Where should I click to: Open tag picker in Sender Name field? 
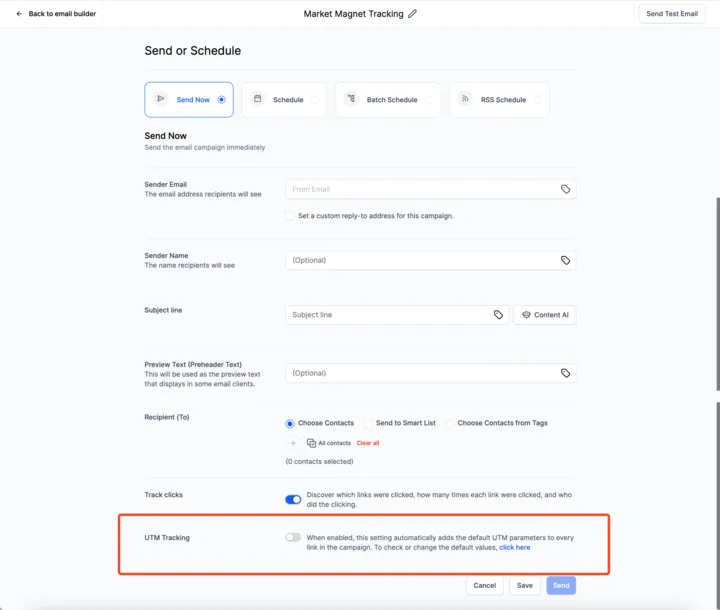[565, 260]
